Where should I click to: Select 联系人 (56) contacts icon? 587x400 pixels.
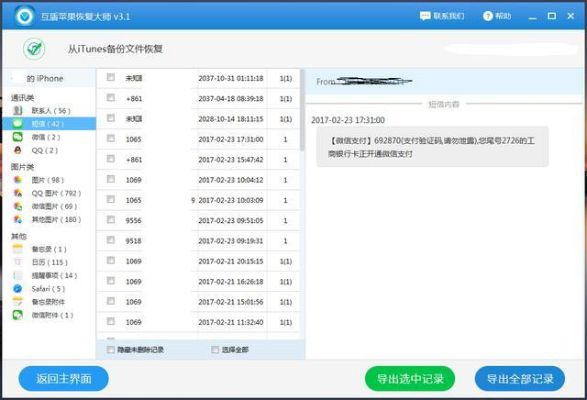point(18,110)
